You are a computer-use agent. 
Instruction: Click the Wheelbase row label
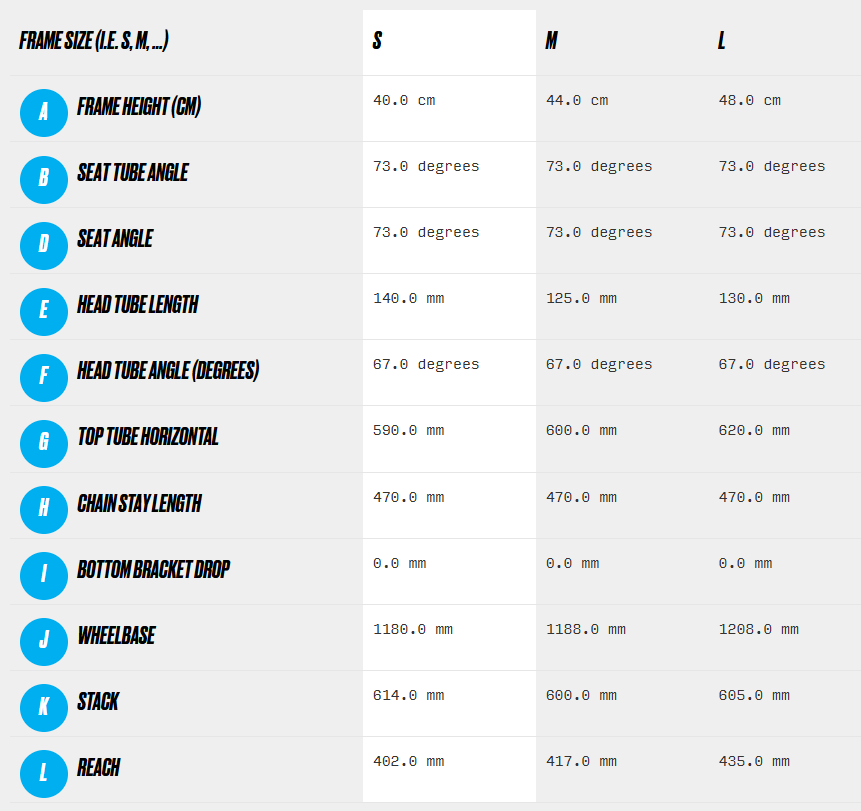coord(116,636)
